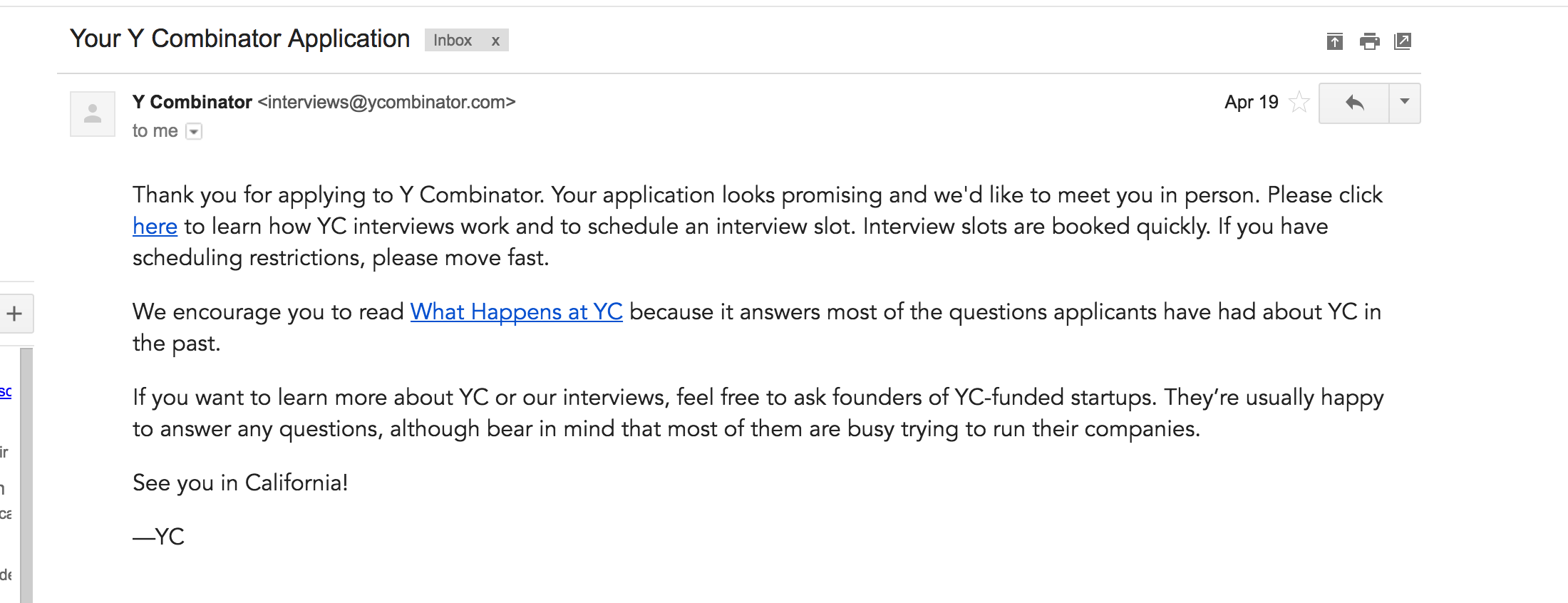1568x603 pixels.
Task: Click the Inbox label tag
Action: tap(453, 41)
